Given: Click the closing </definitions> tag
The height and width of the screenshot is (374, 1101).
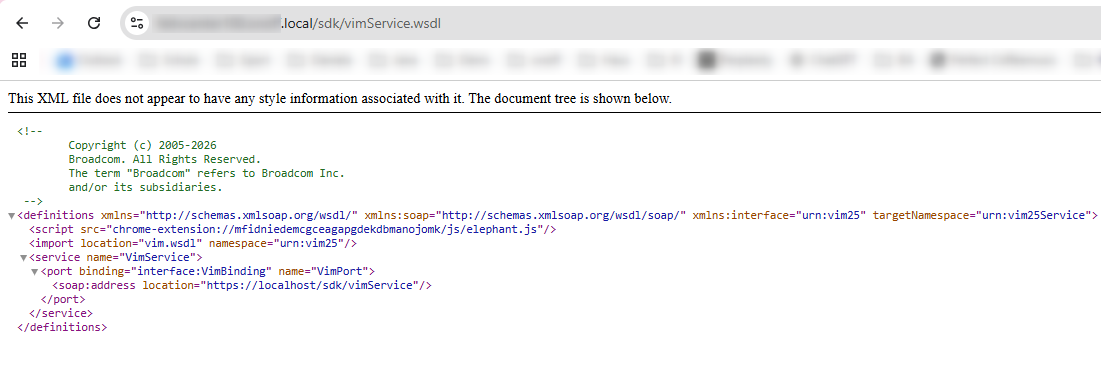Looking at the screenshot, I should click(x=62, y=327).
